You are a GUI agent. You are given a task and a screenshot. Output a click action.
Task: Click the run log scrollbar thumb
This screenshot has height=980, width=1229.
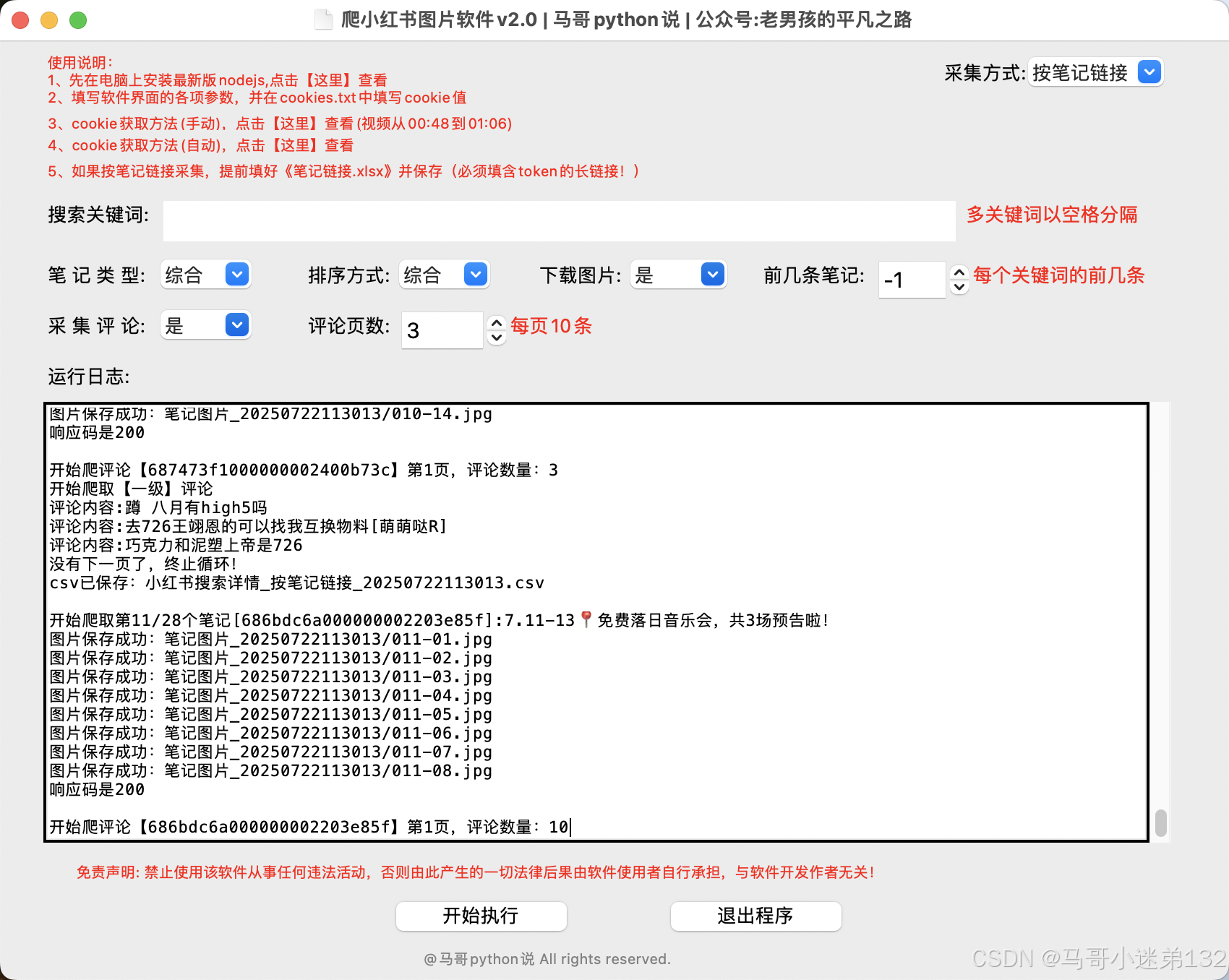coord(1160,822)
